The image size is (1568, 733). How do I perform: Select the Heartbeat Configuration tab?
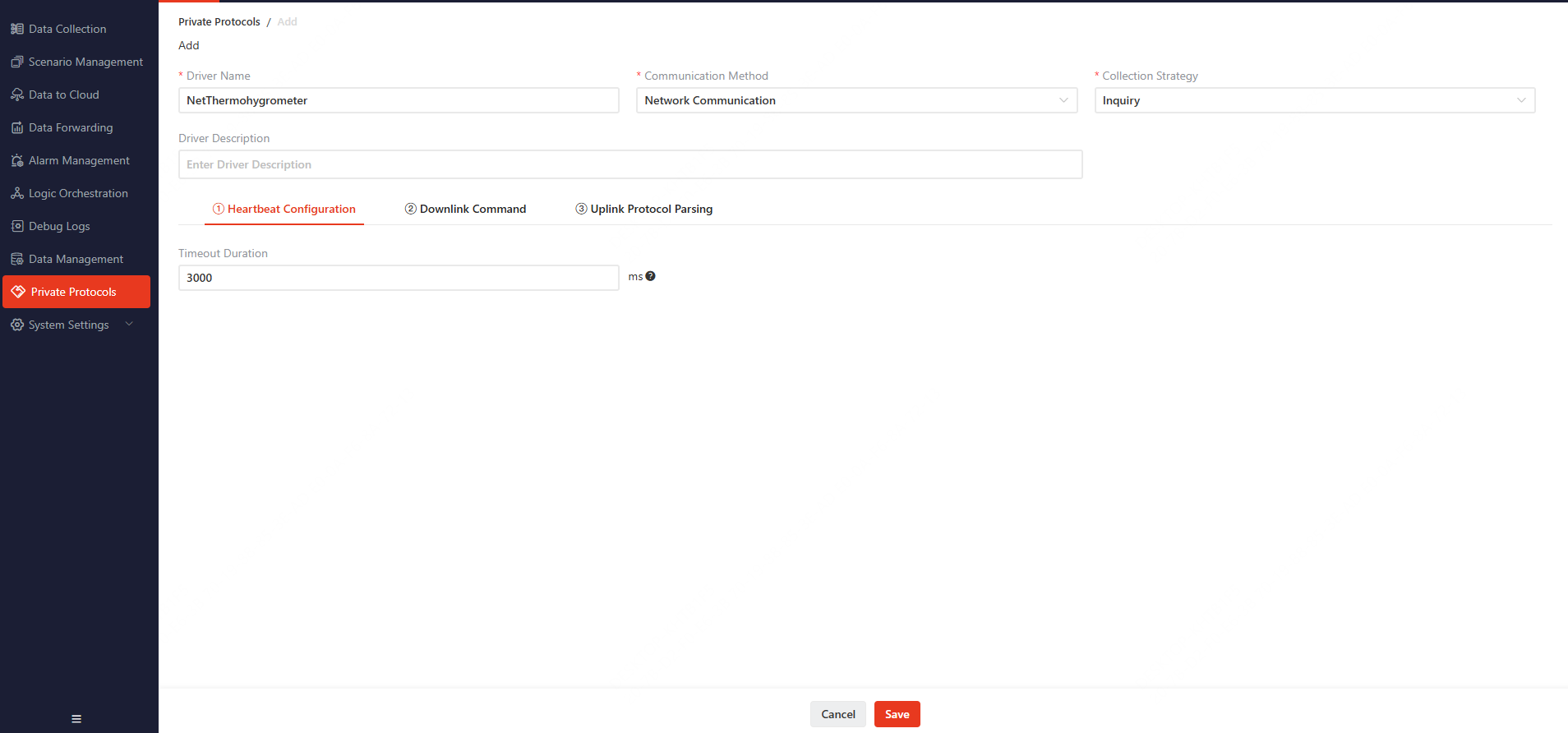pos(284,209)
